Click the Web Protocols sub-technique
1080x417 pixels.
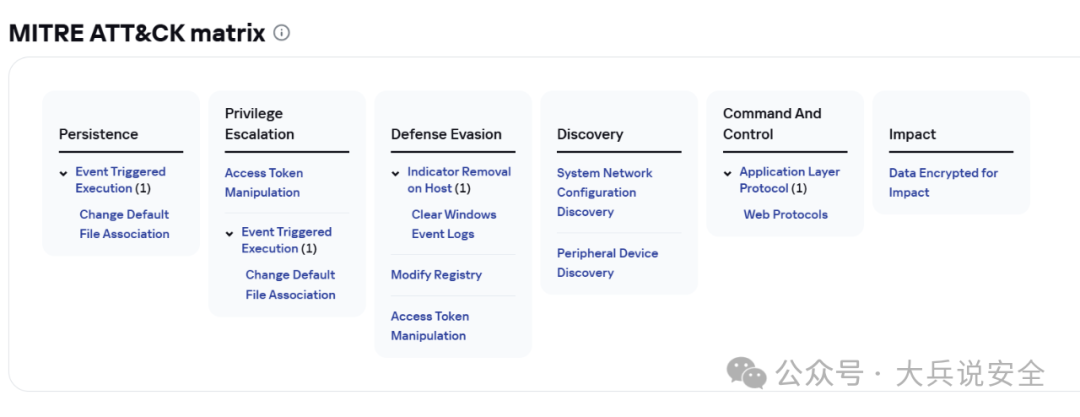(x=785, y=214)
